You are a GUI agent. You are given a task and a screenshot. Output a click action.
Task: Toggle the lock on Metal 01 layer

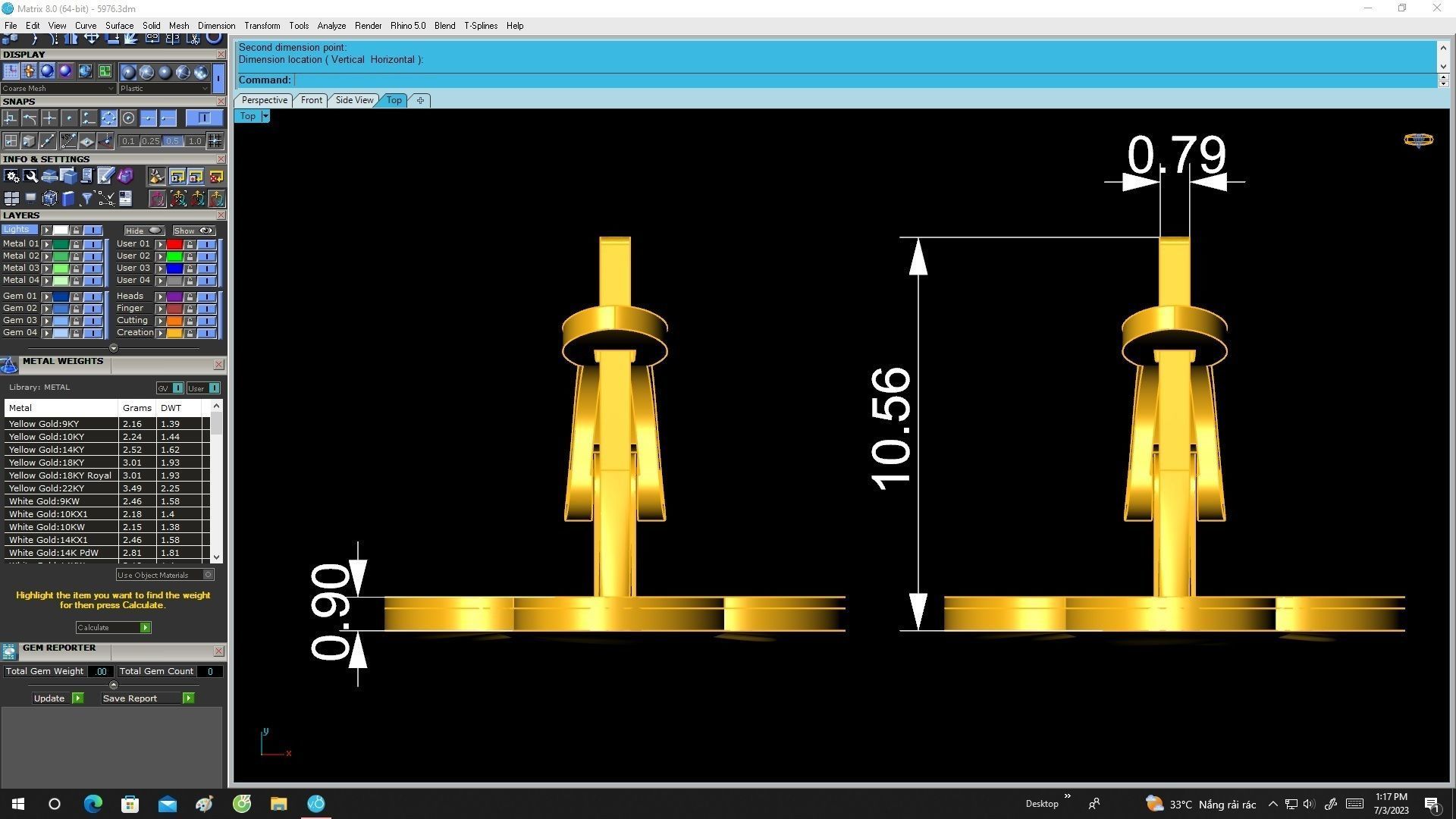coord(76,244)
